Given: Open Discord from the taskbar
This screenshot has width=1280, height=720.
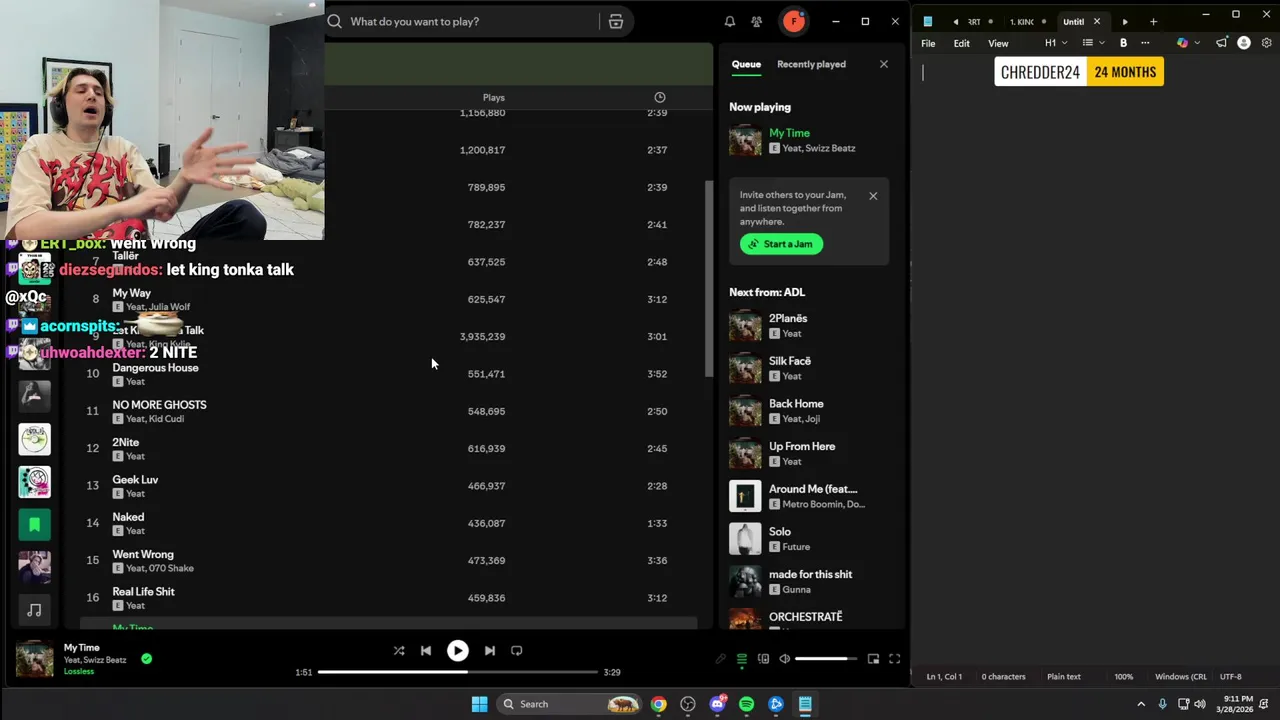Looking at the screenshot, I should (717, 704).
